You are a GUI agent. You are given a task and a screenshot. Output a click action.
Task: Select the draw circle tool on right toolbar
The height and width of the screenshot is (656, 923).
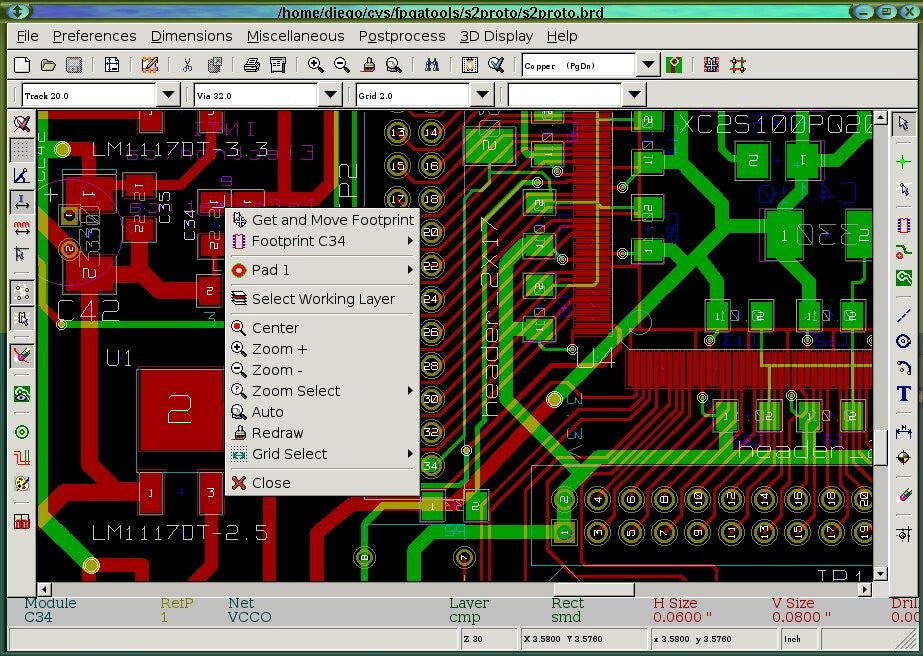point(904,342)
